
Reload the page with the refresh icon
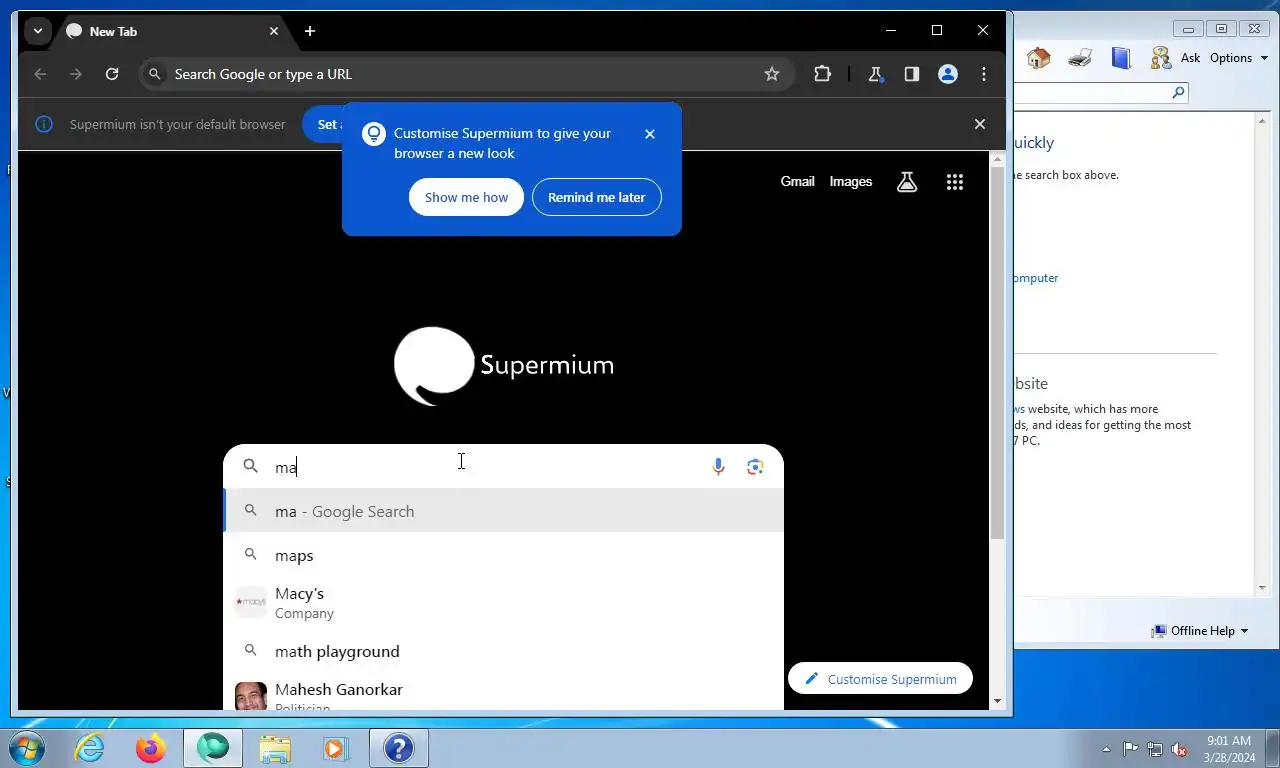[x=112, y=74]
